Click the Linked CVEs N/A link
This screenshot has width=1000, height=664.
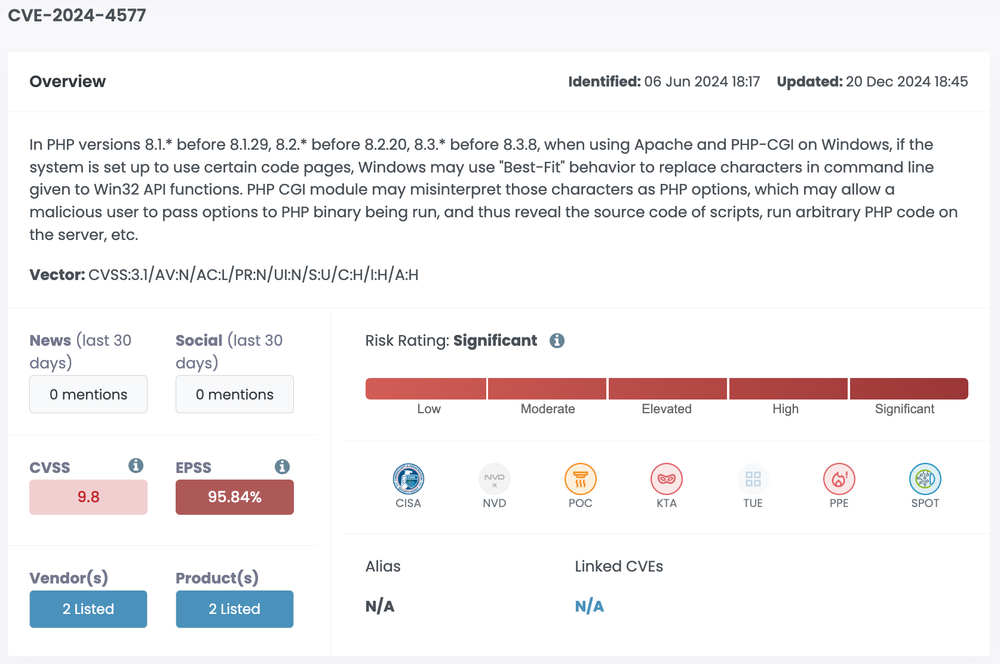coord(589,606)
